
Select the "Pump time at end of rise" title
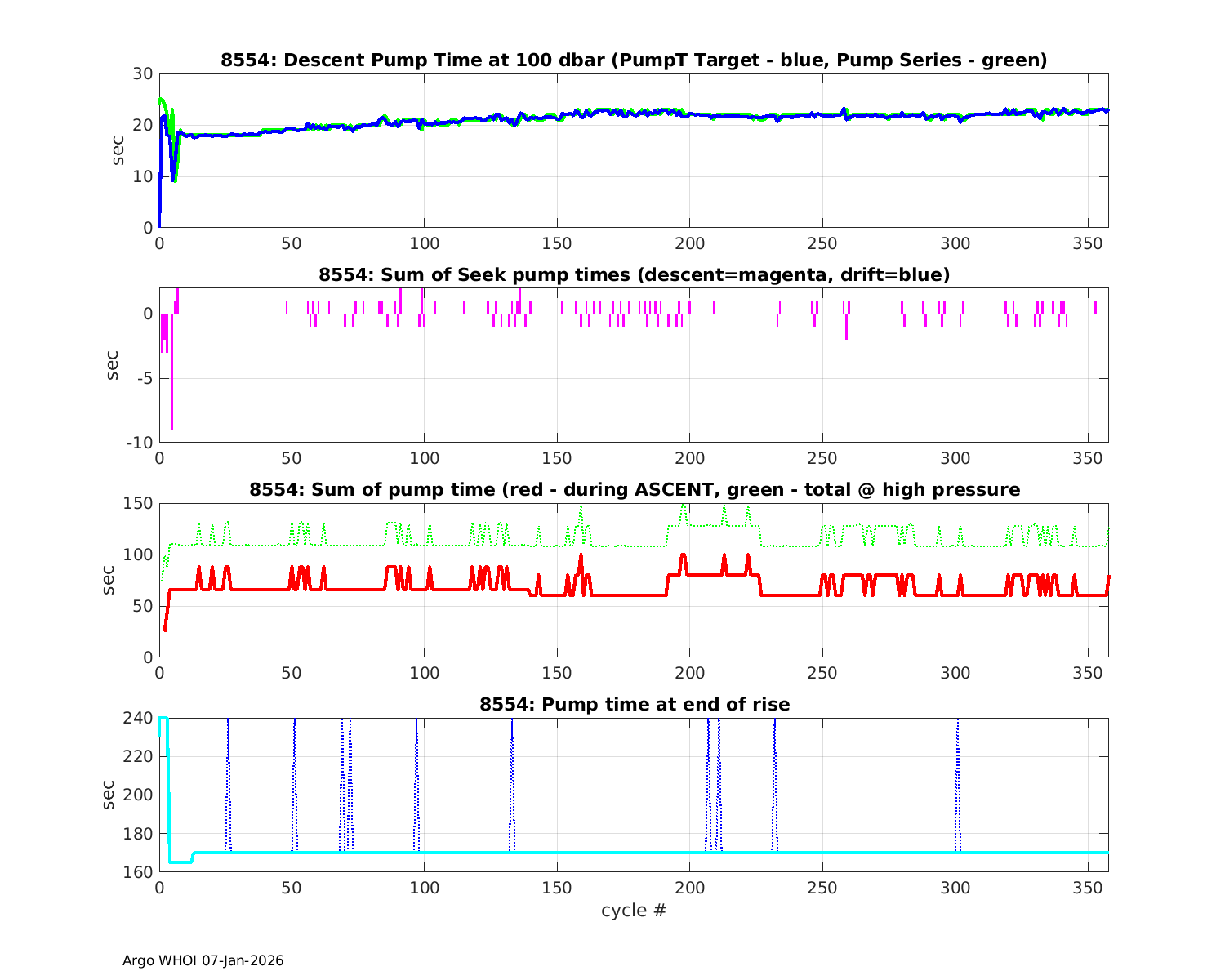tap(634, 704)
